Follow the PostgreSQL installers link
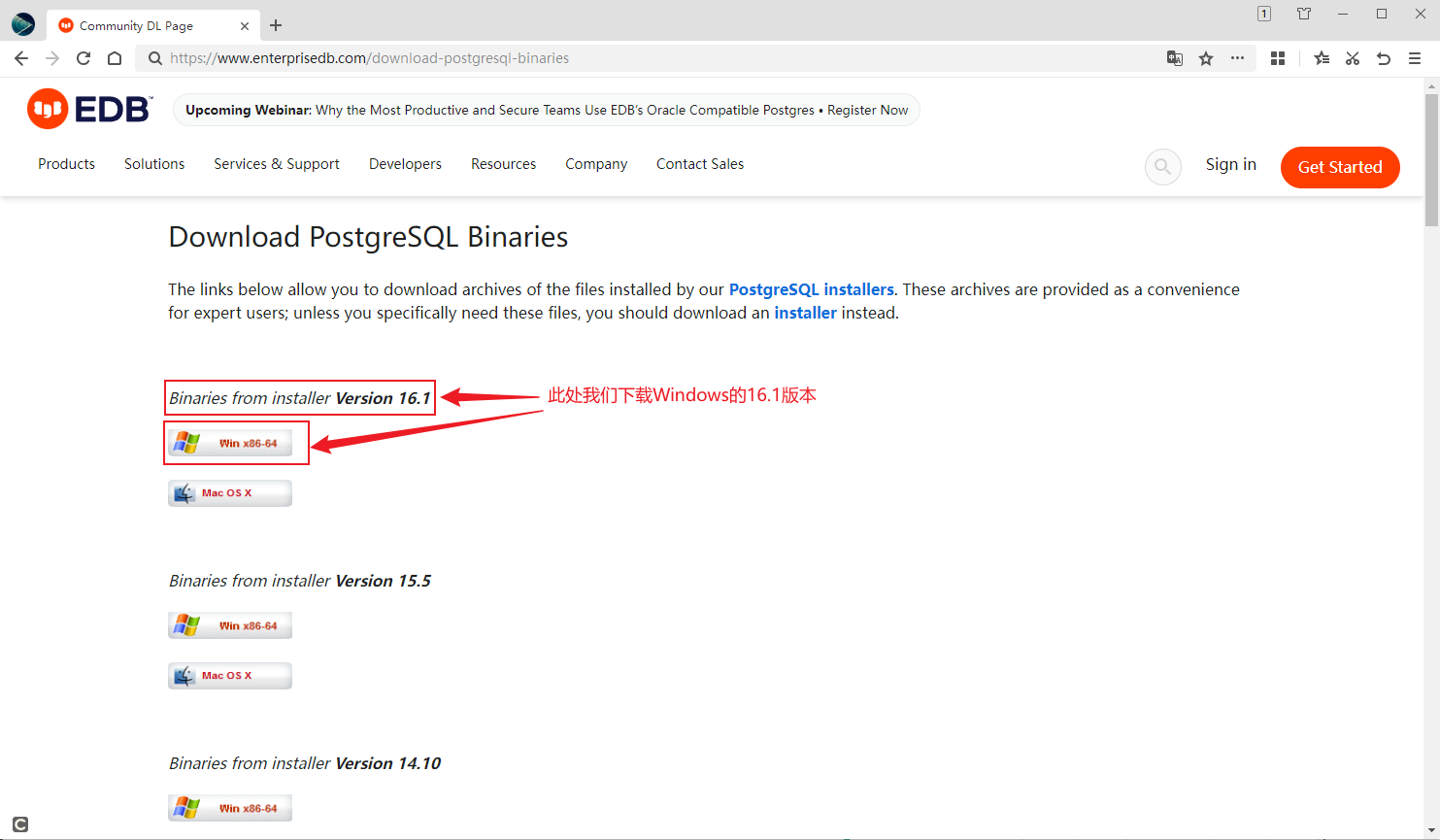This screenshot has height=840, width=1440. [811, 289]
